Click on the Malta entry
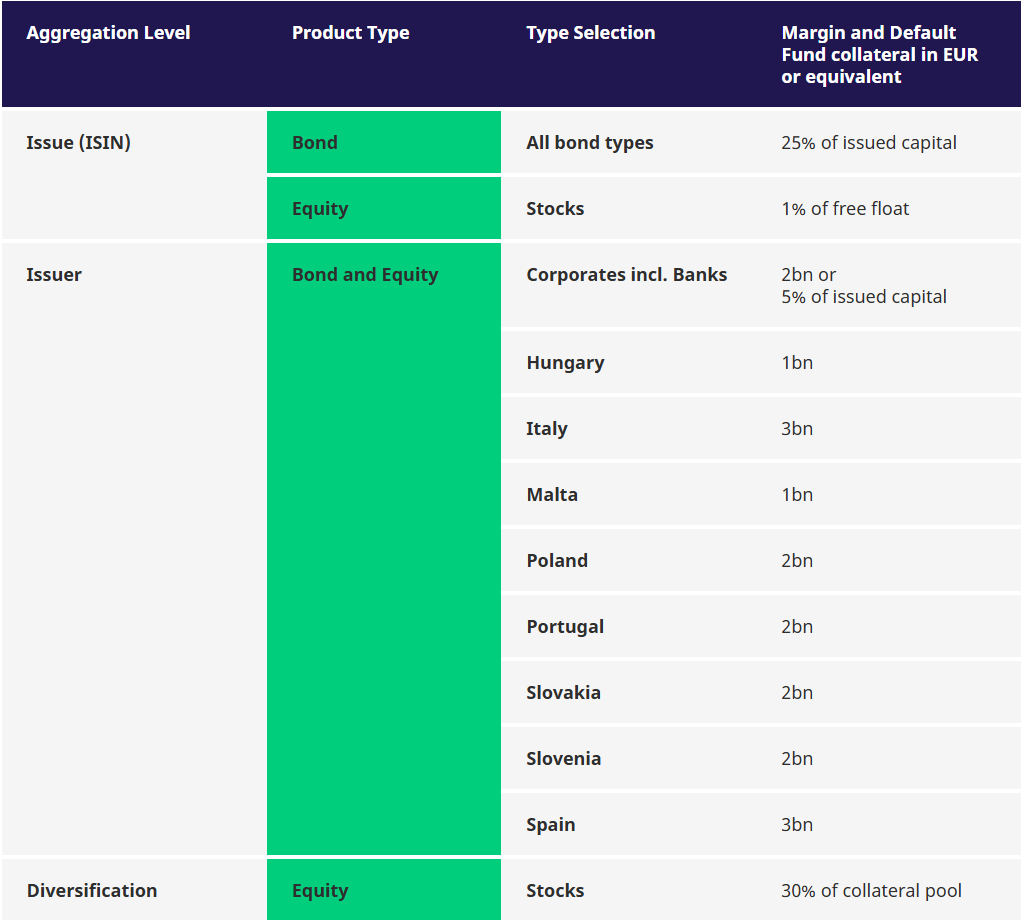Viewport: 1022px width, 922px height. click(x=552, y=494)
